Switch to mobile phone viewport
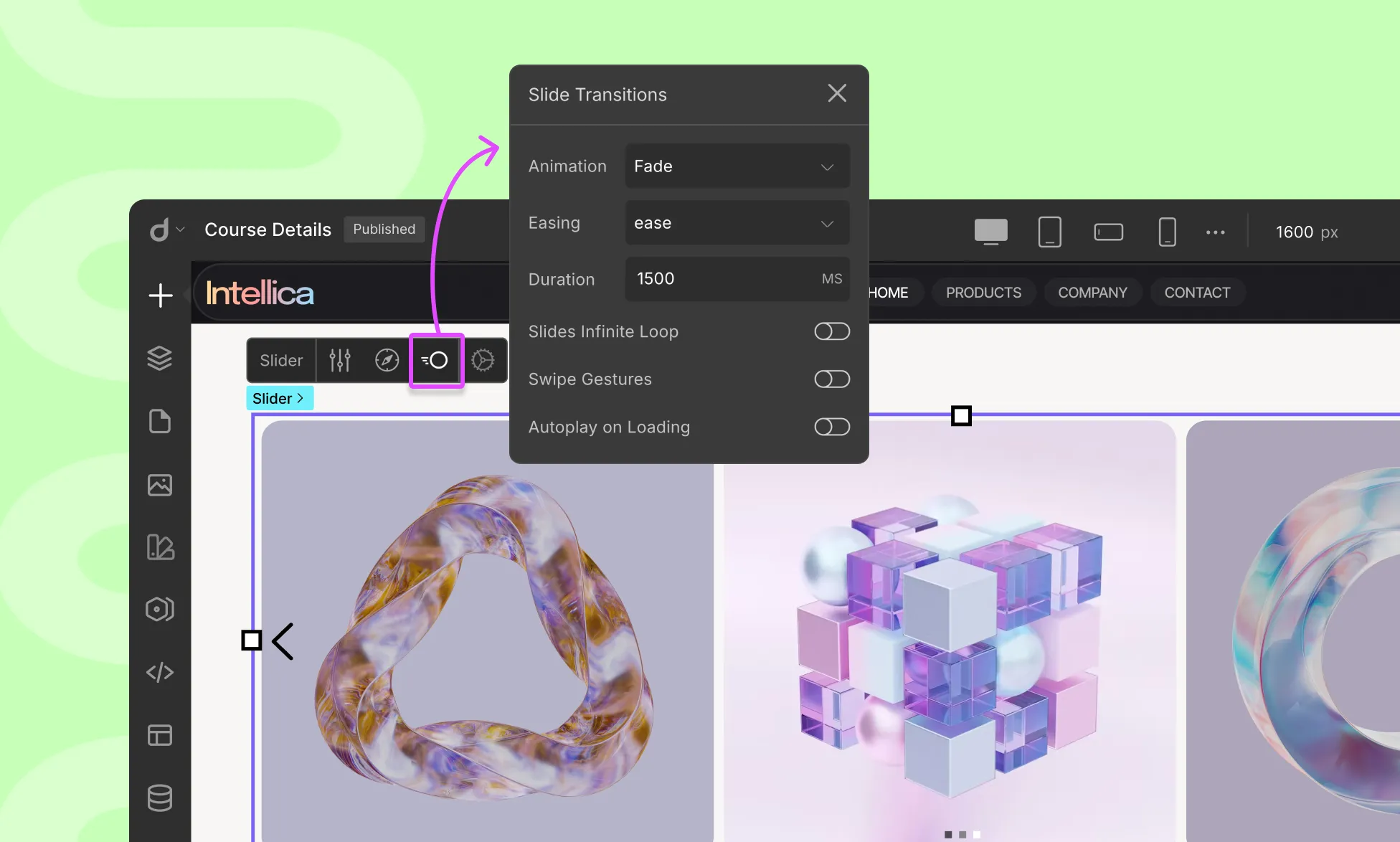 click(1168, 232)
